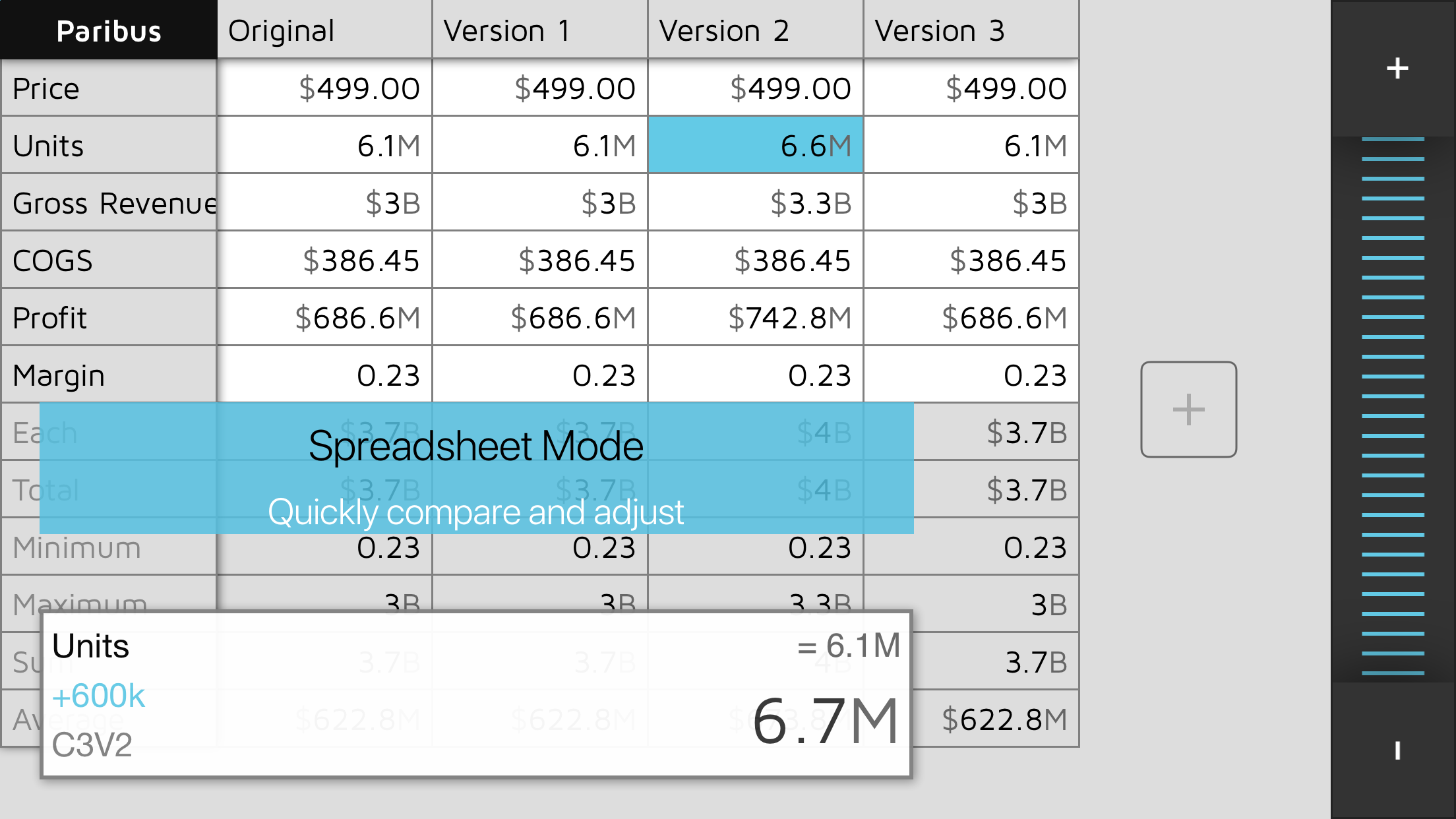Click the Paribus app title cell
The width and height of the screenshot is (1456, 819).
point(109,30)
